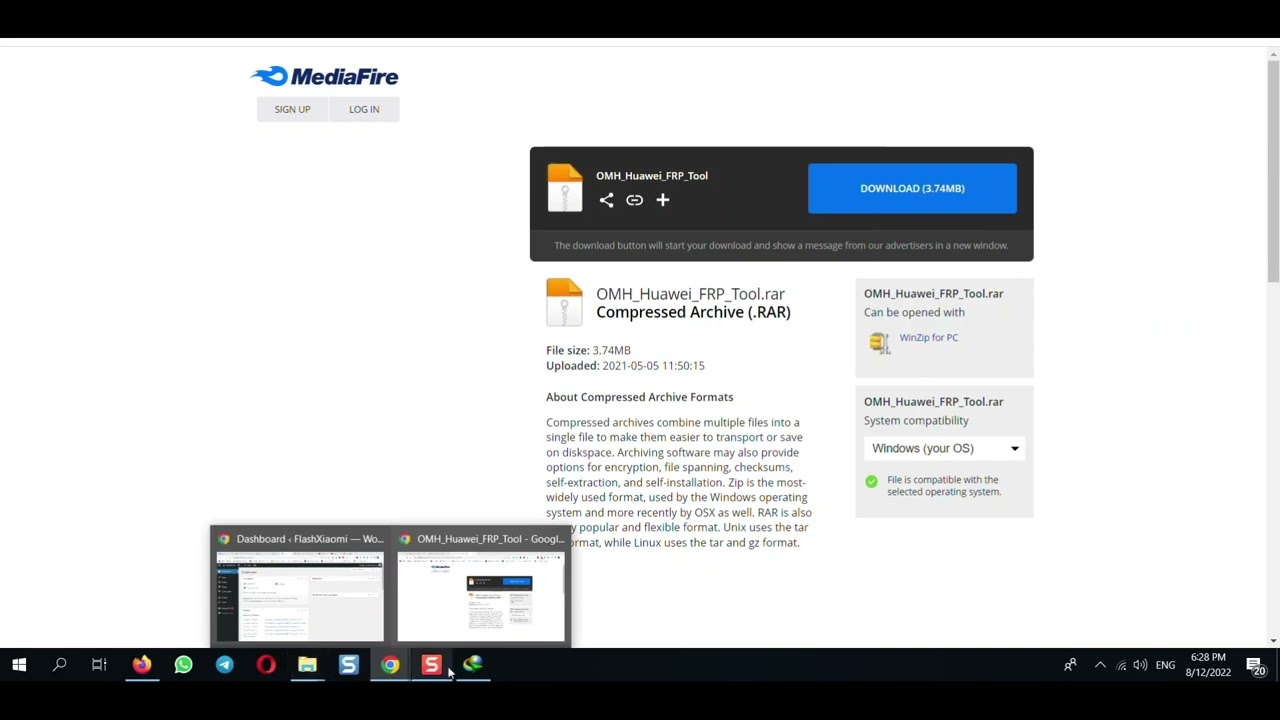Click the People icon in system tray
The image size is (1280, 720).
[x=1070, y=665]
